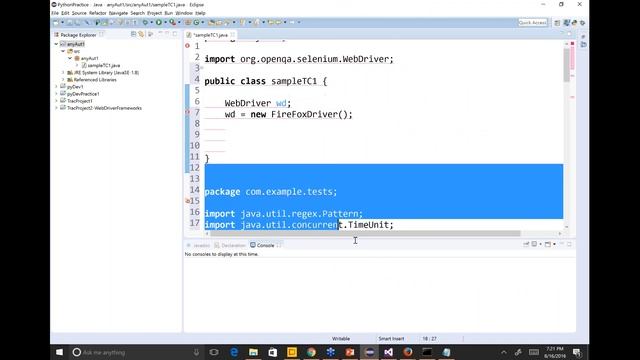Click the New Java Package icon in toolbar
640x360 pixels.
[x=187, y=22]
